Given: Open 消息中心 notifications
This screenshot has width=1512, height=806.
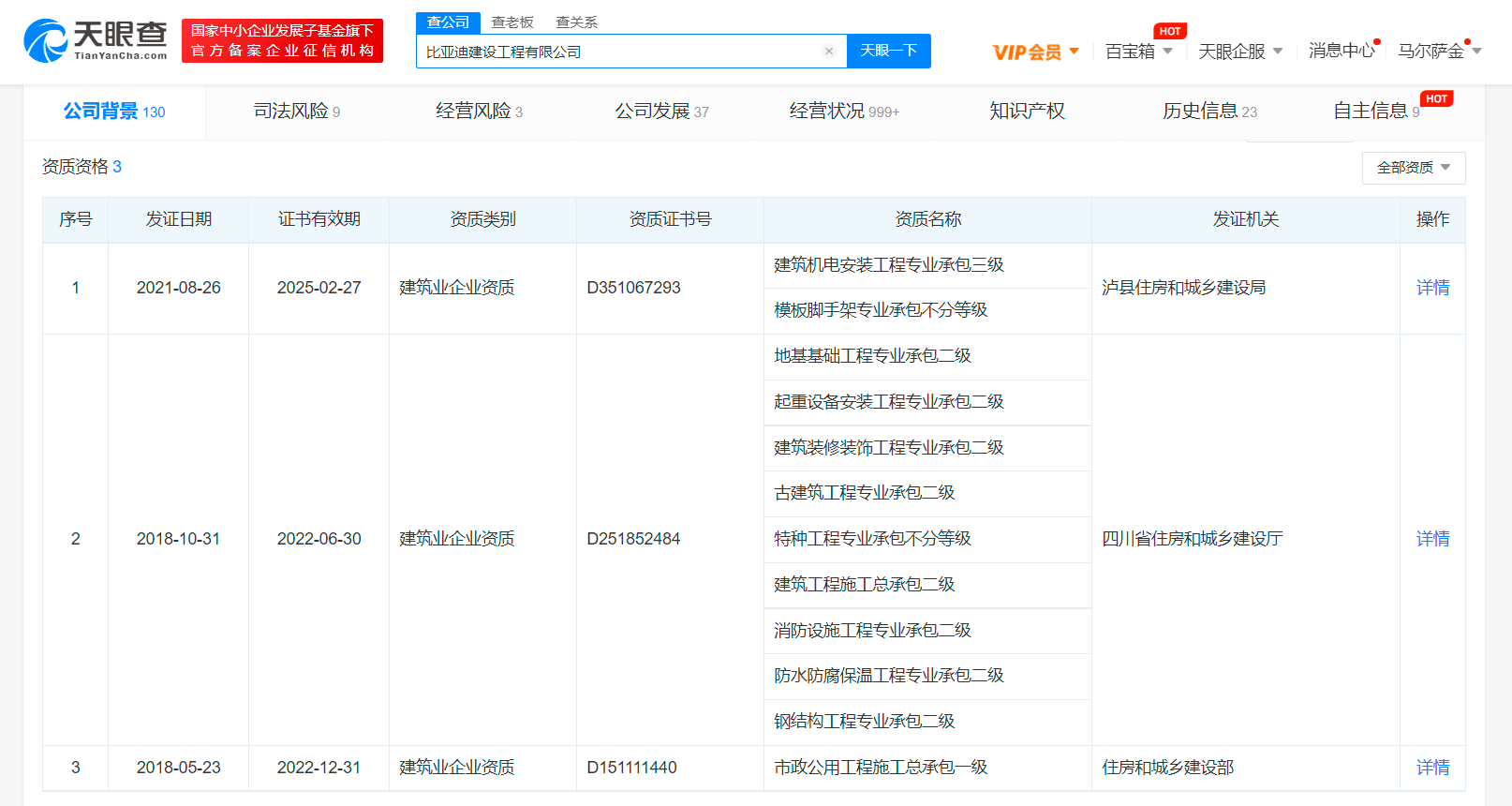Looking at the screenshot, I should [1342, 51].
